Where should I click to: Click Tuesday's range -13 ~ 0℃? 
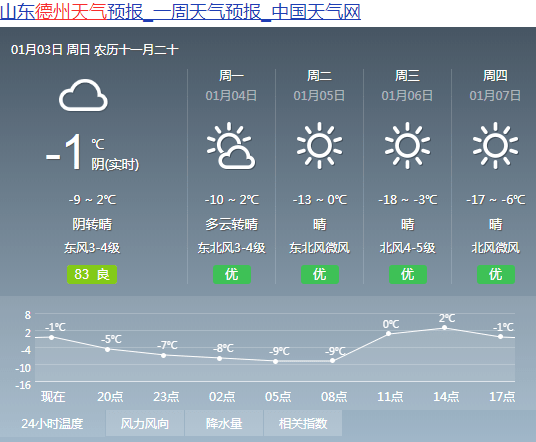coord(320,200)
